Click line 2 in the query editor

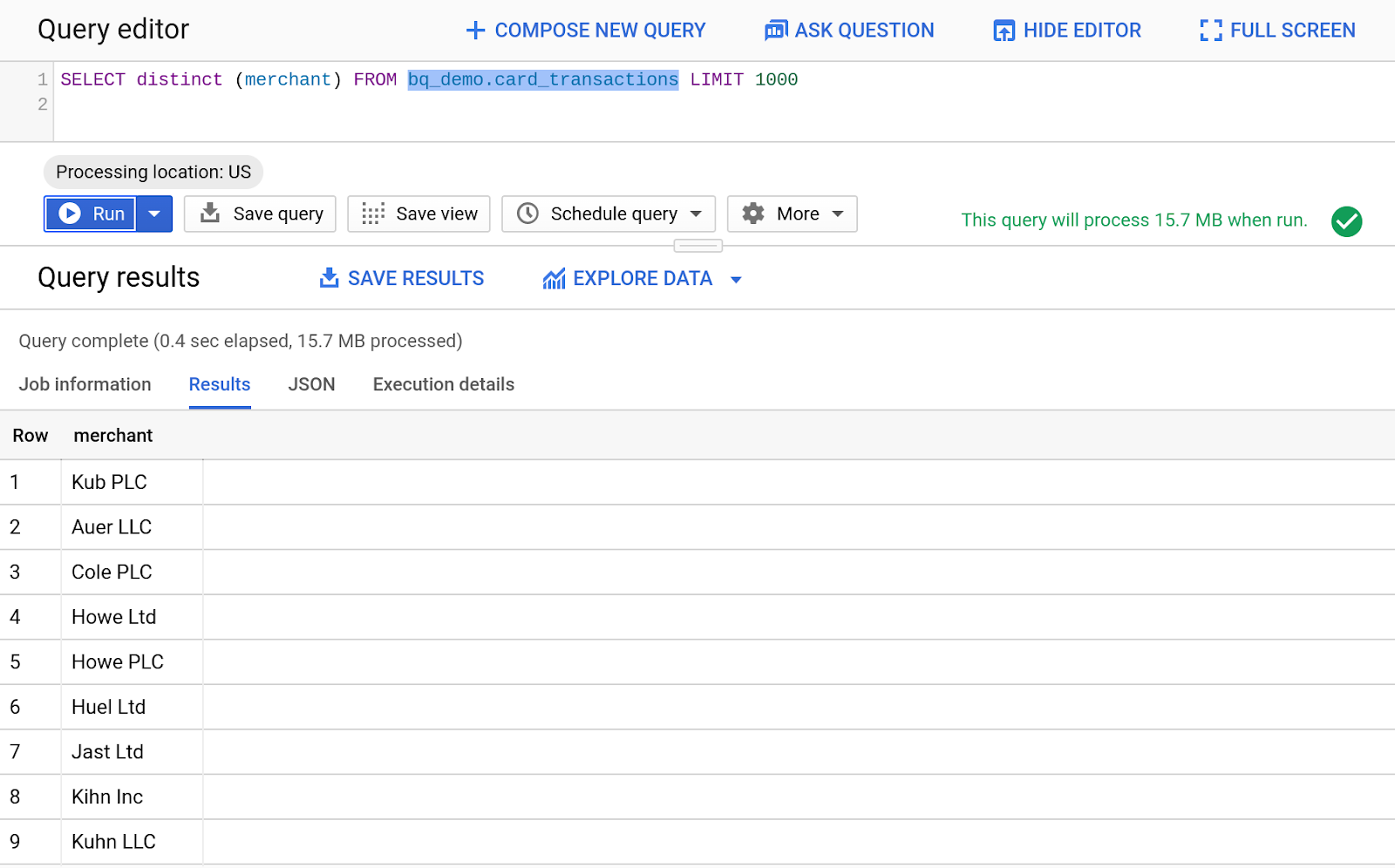tap(349, 105)
